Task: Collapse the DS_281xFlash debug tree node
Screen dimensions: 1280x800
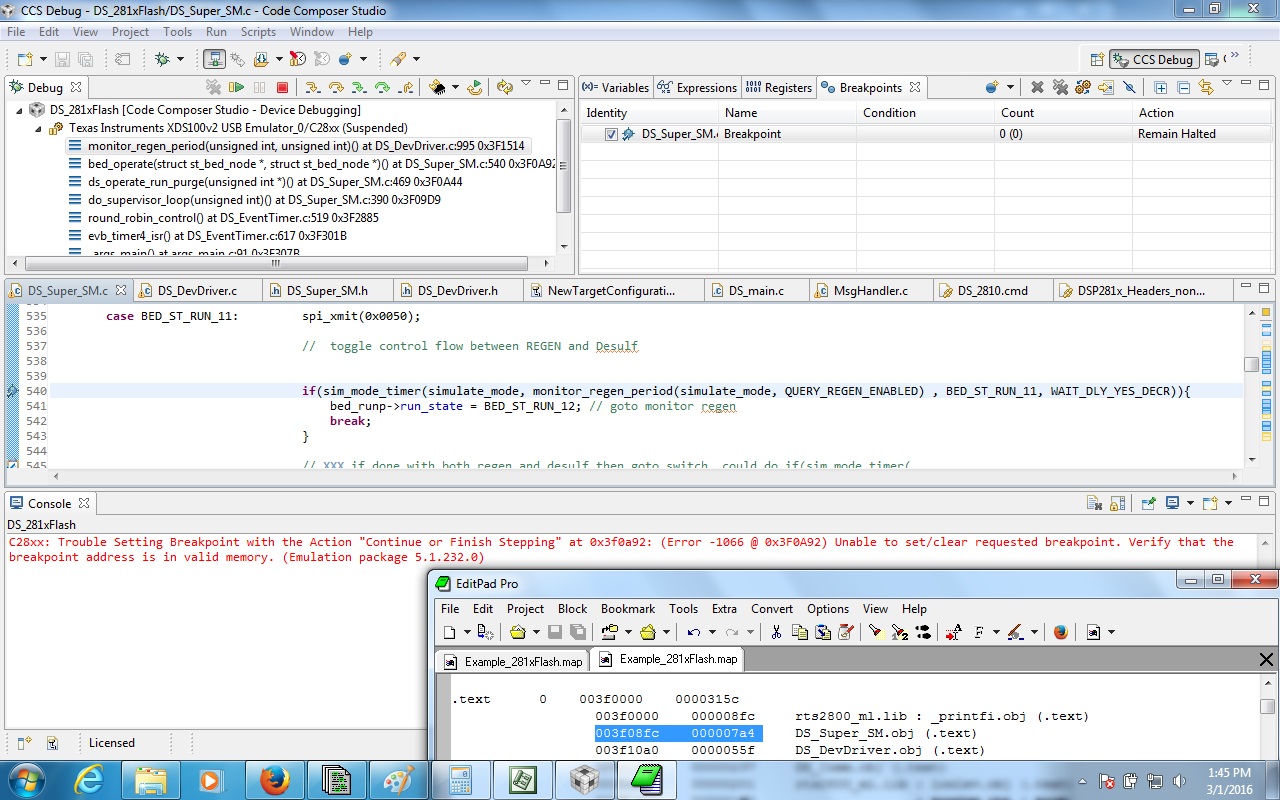Action: pyautogui.click(x=20, y=110)
